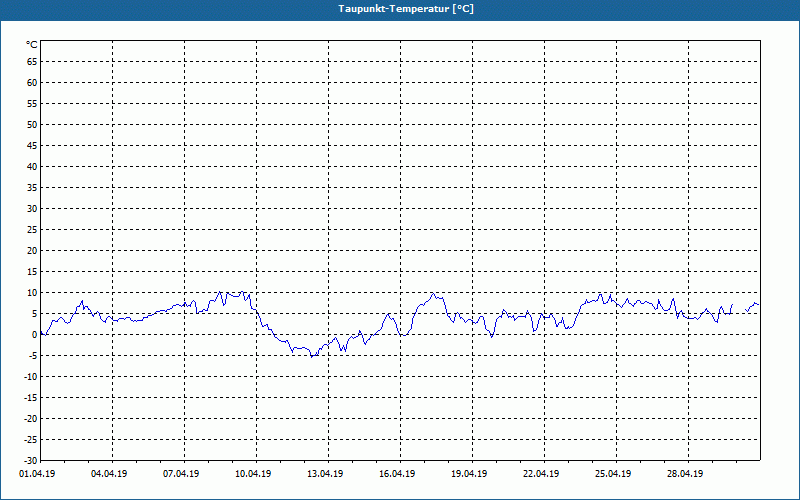Image resolution: width=800 pixels, height=500 pixels.
Task: Click the 0 y-axis tick label
Action: pyautogui.click(x=34, y=334)
